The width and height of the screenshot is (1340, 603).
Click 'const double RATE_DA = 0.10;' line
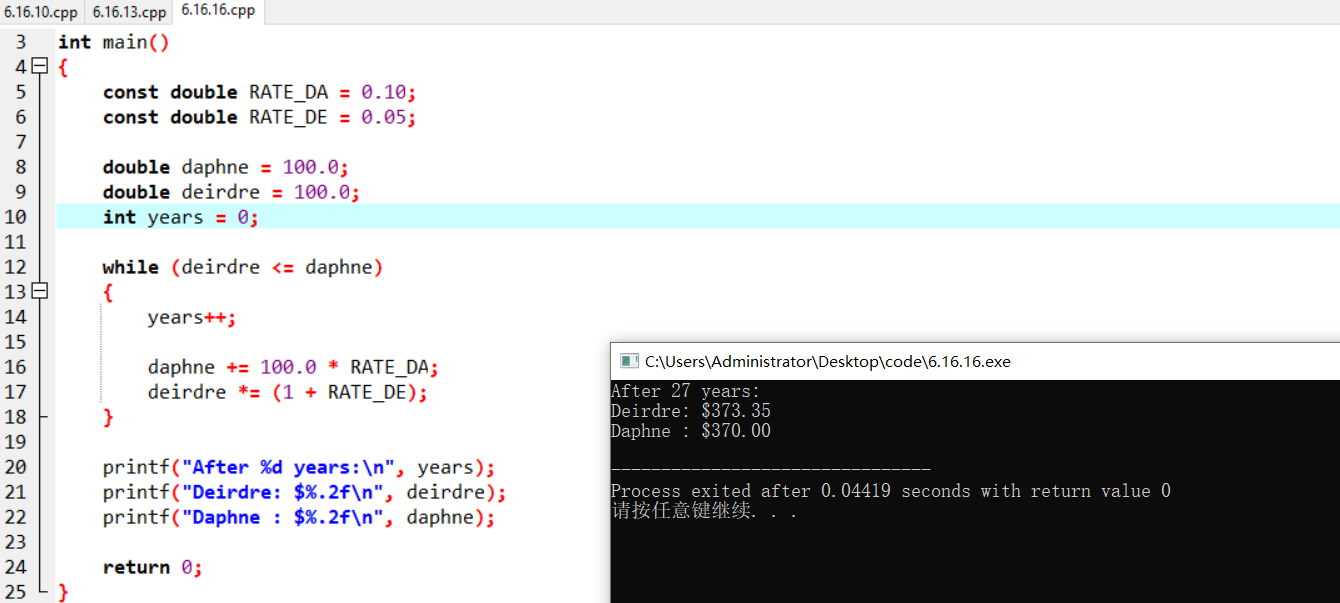[259, 92]
